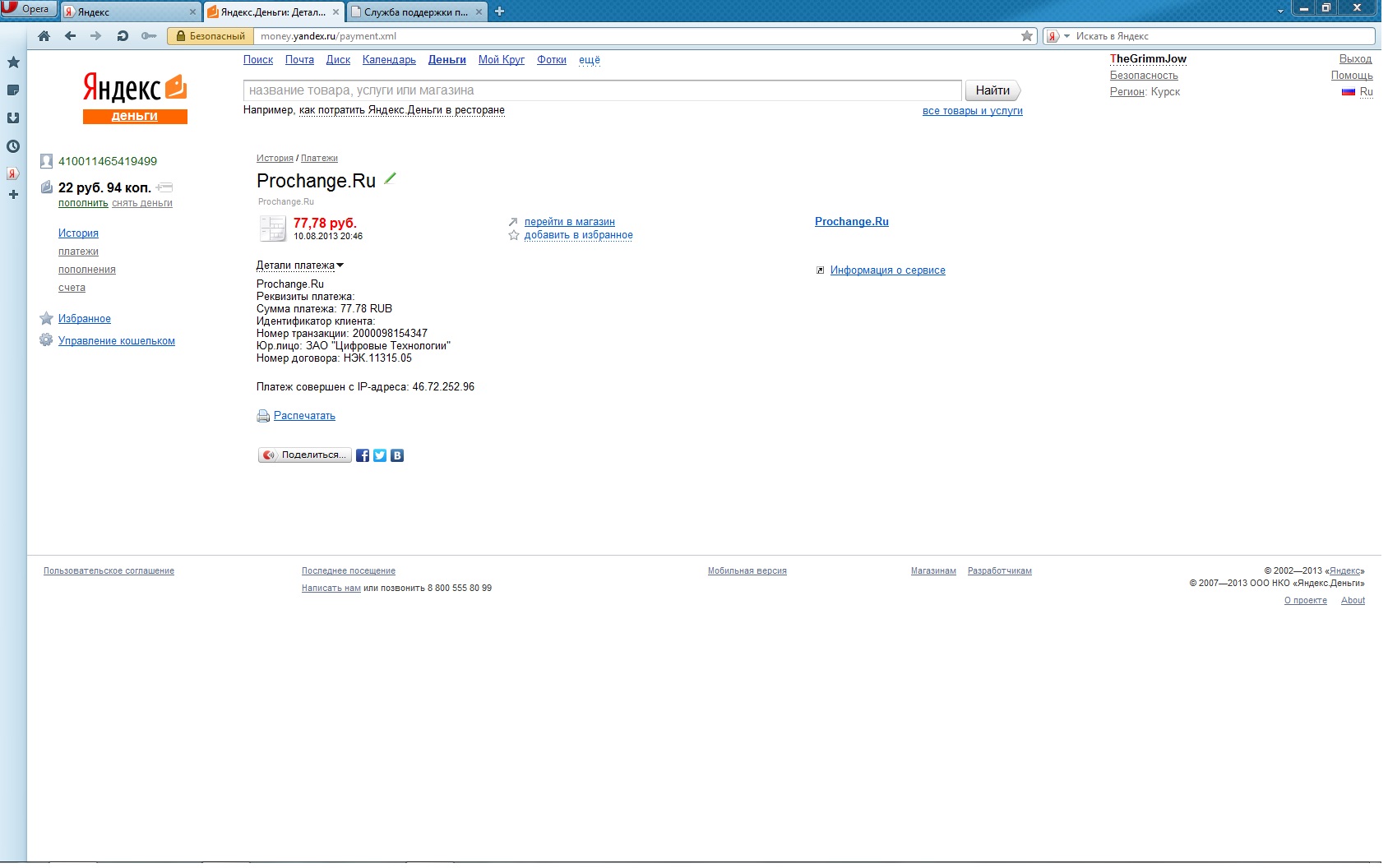
Task: Click the Yandex Money logo
Action: [x=135, y=98]
